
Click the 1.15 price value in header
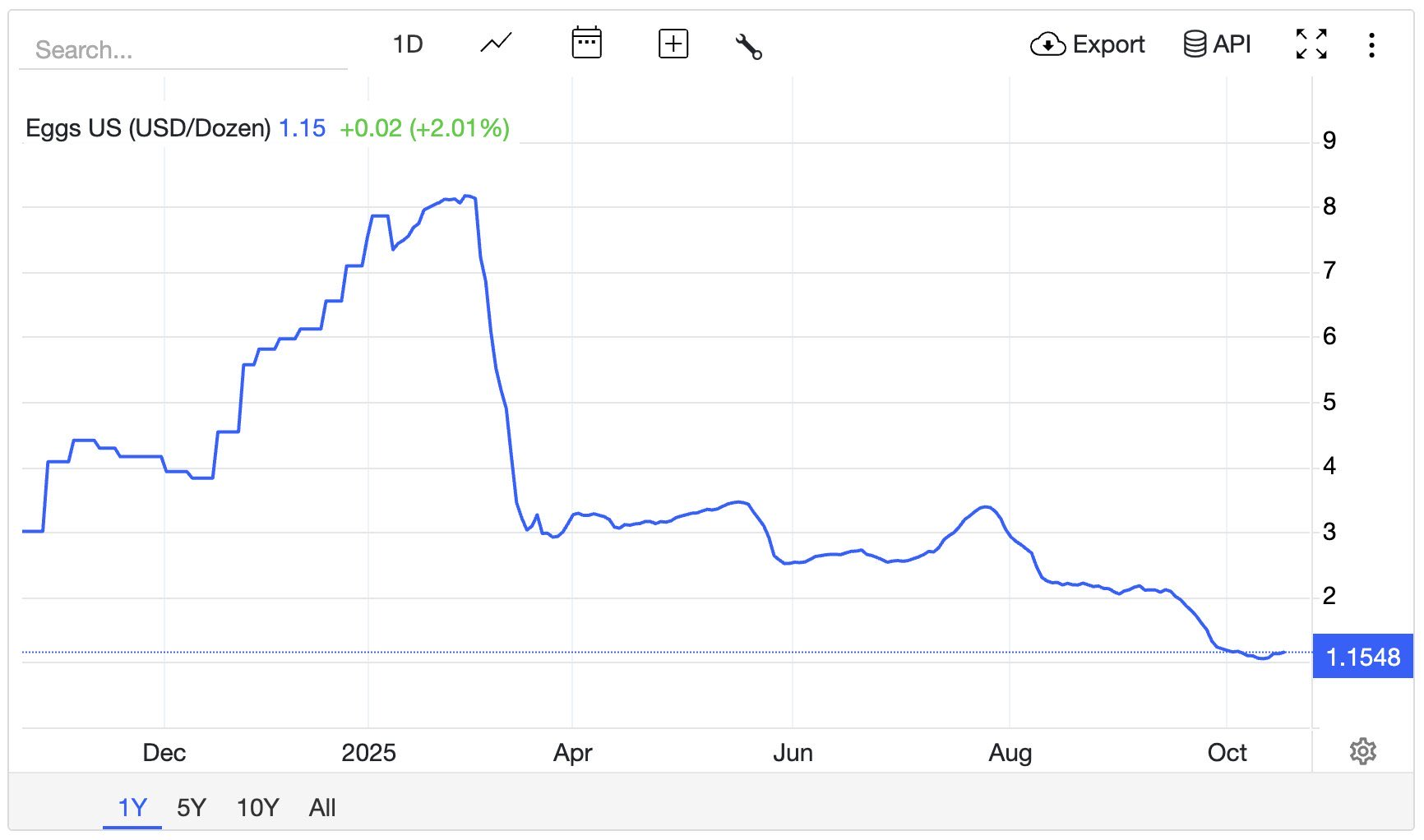pos(303,128)
